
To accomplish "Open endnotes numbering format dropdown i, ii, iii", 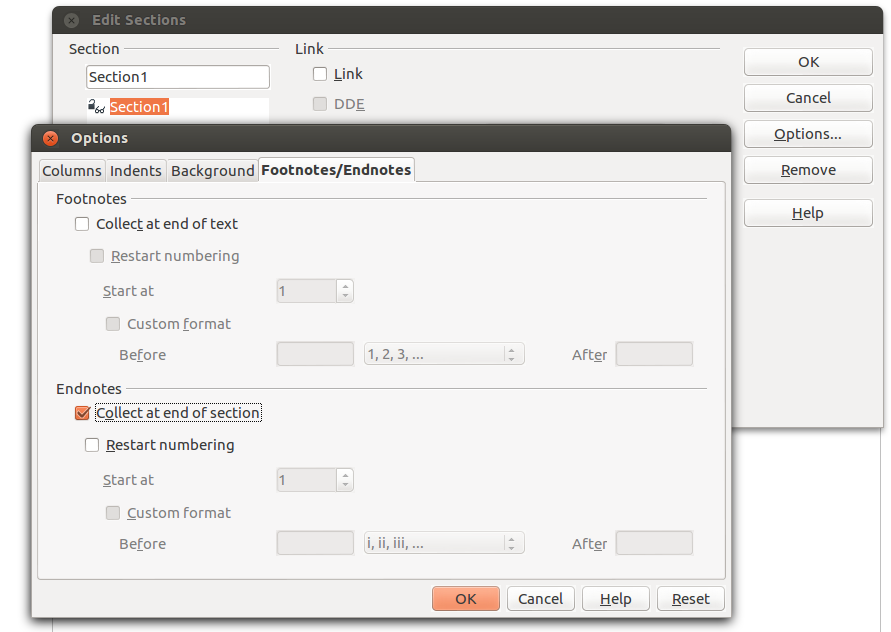I will (x=444, y=543).
